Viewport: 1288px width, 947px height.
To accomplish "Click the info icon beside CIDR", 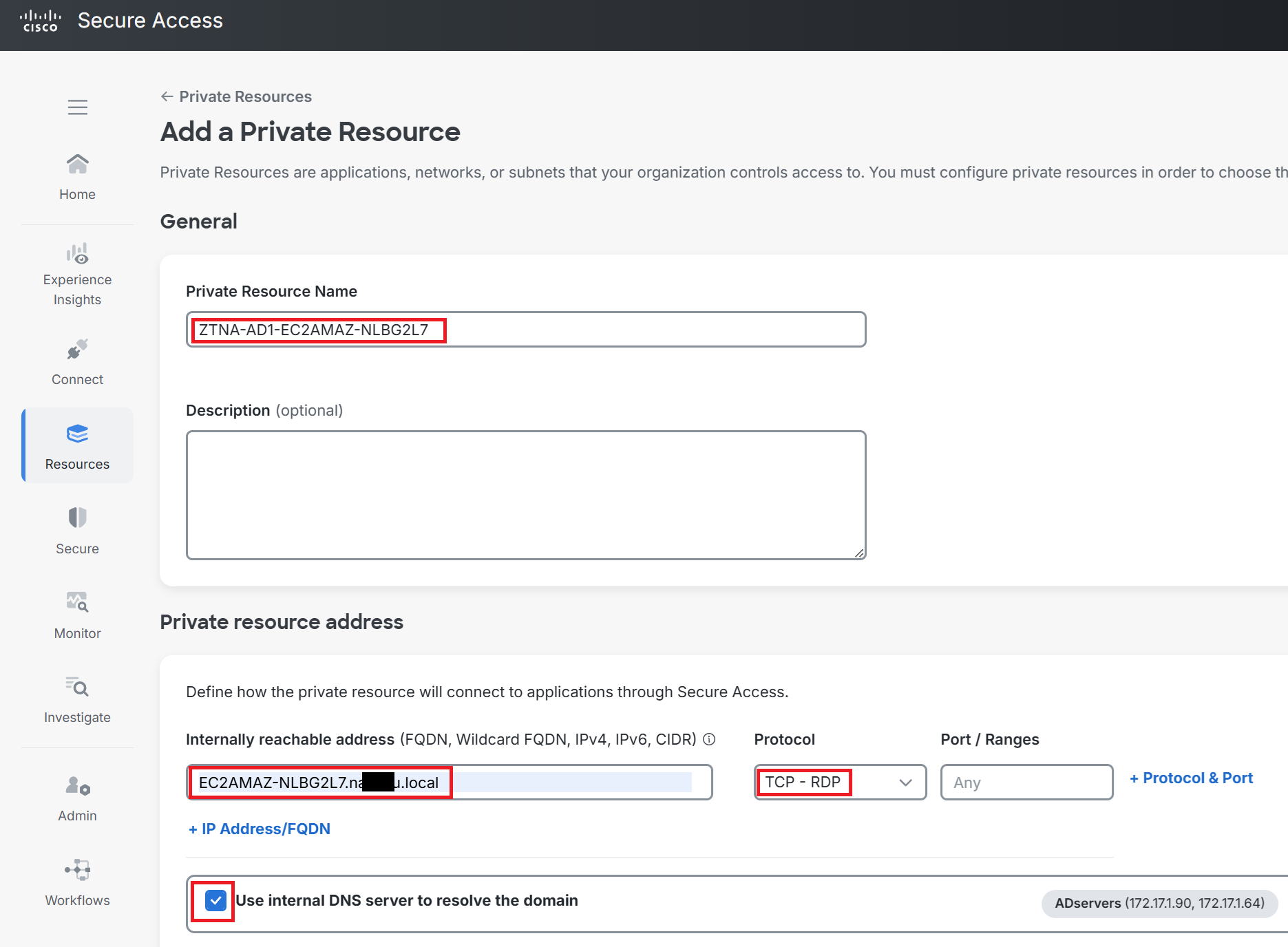I will coord(709,739).
